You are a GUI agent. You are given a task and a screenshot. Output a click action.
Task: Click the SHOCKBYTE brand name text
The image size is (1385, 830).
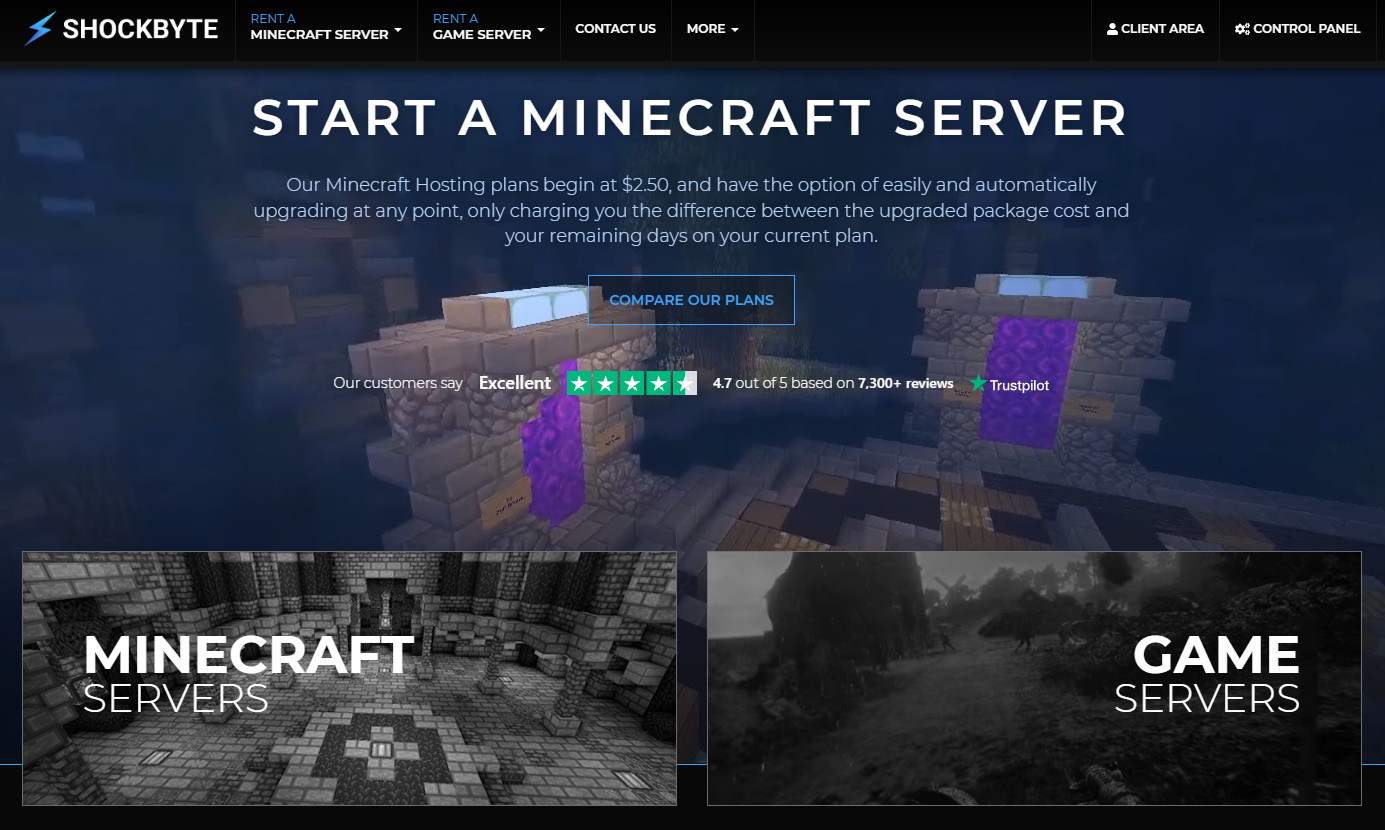[140, 29]
